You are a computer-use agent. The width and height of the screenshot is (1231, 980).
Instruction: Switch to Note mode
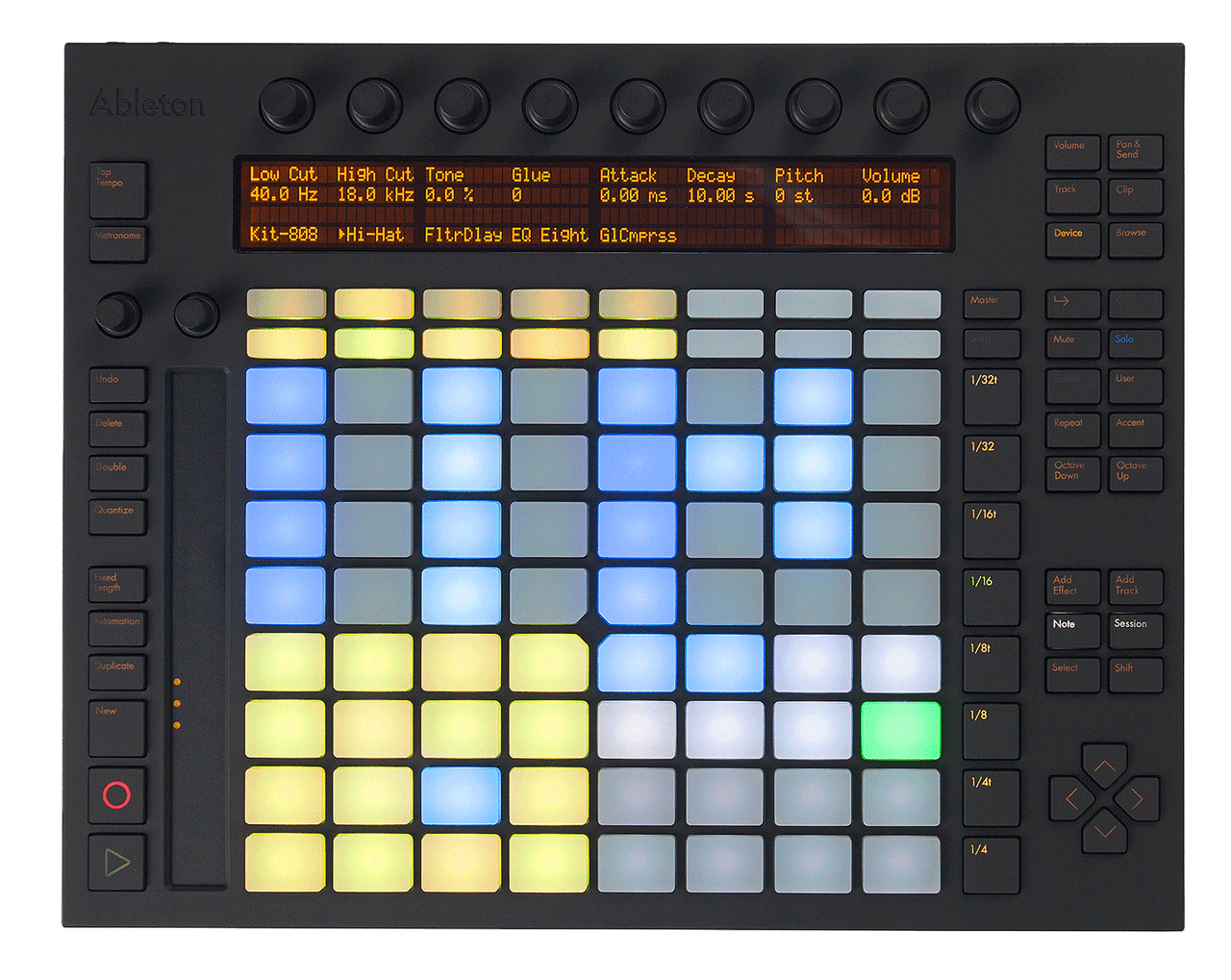click(1072, 630)
